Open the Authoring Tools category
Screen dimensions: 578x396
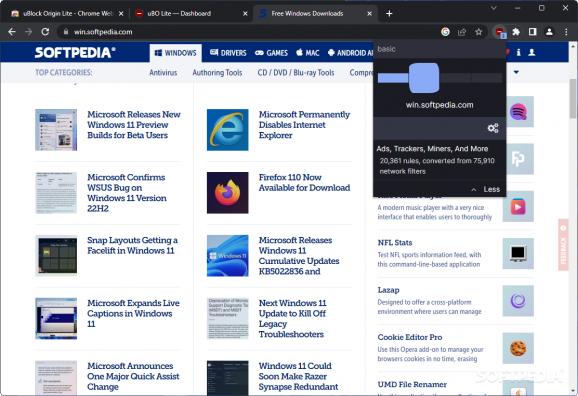pos(217,73)
